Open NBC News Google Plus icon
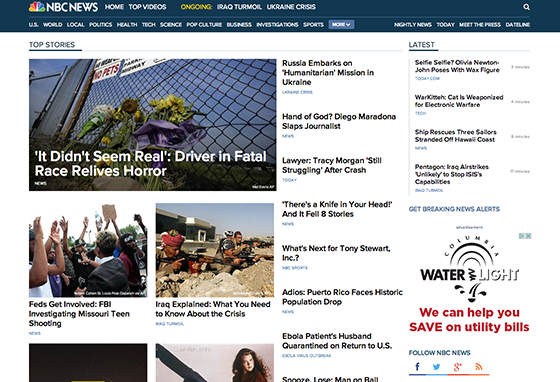This screenshot has width=560, height=382. [458, 367]
